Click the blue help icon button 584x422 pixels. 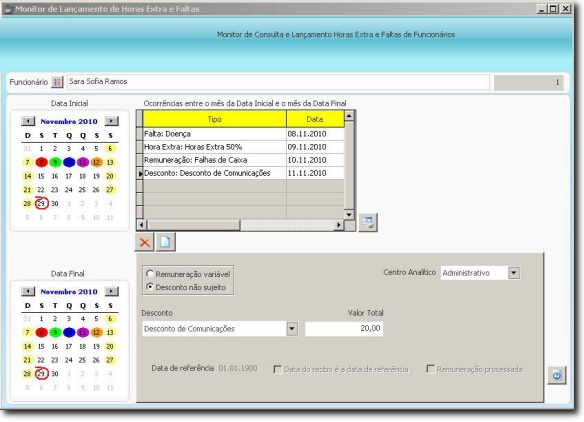[x=557, y=375]
